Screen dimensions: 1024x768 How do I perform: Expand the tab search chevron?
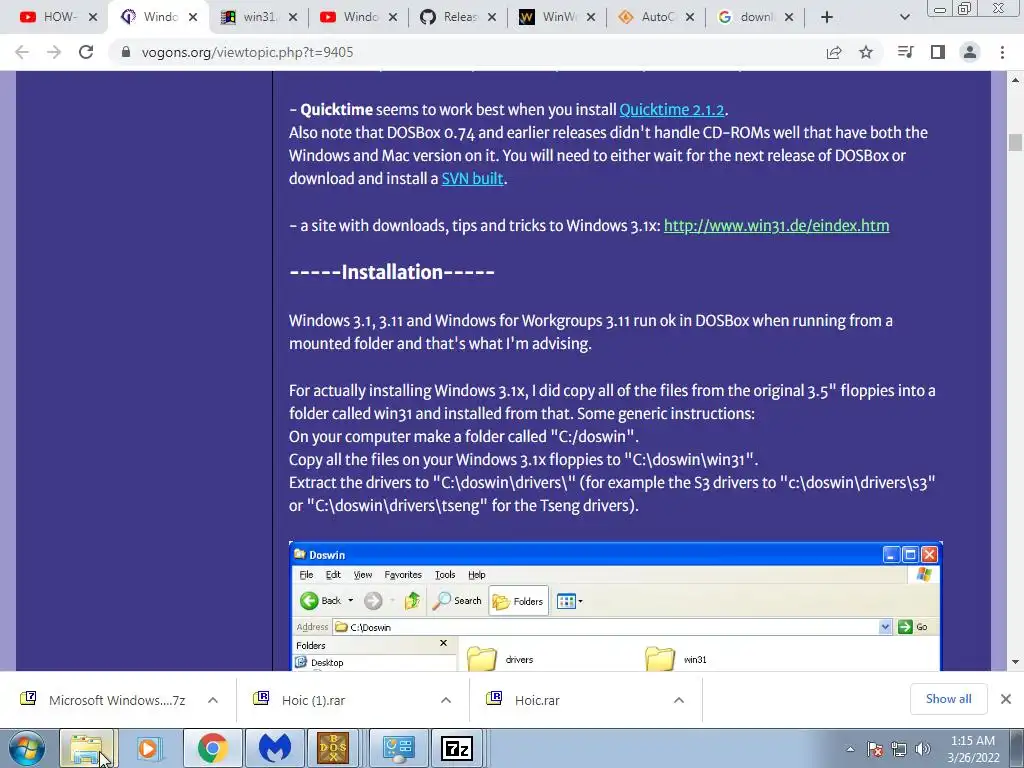tap(904, 17)
